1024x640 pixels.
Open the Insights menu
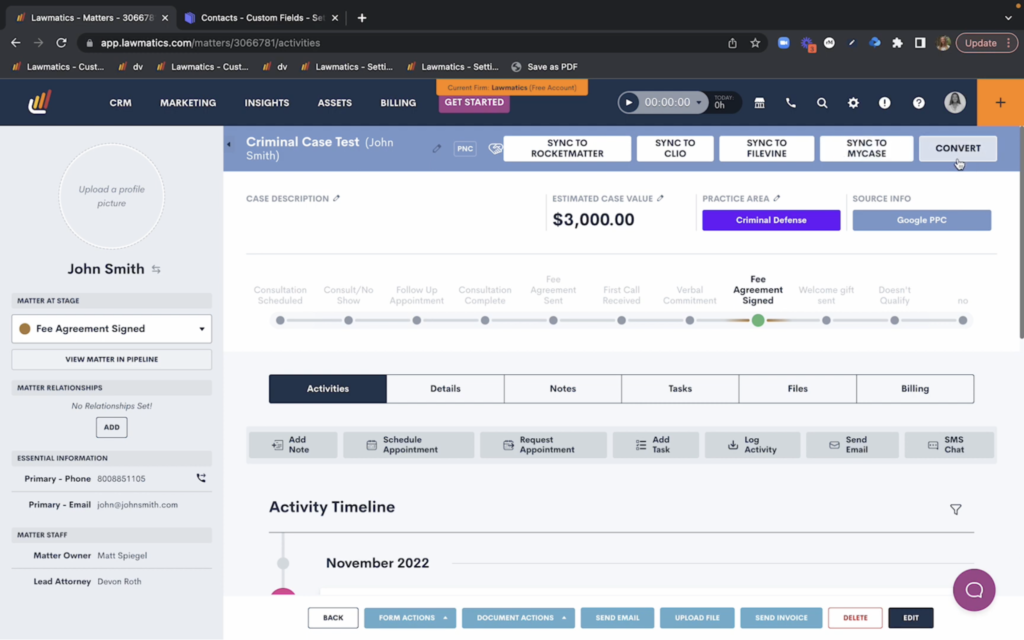(266, 103)
